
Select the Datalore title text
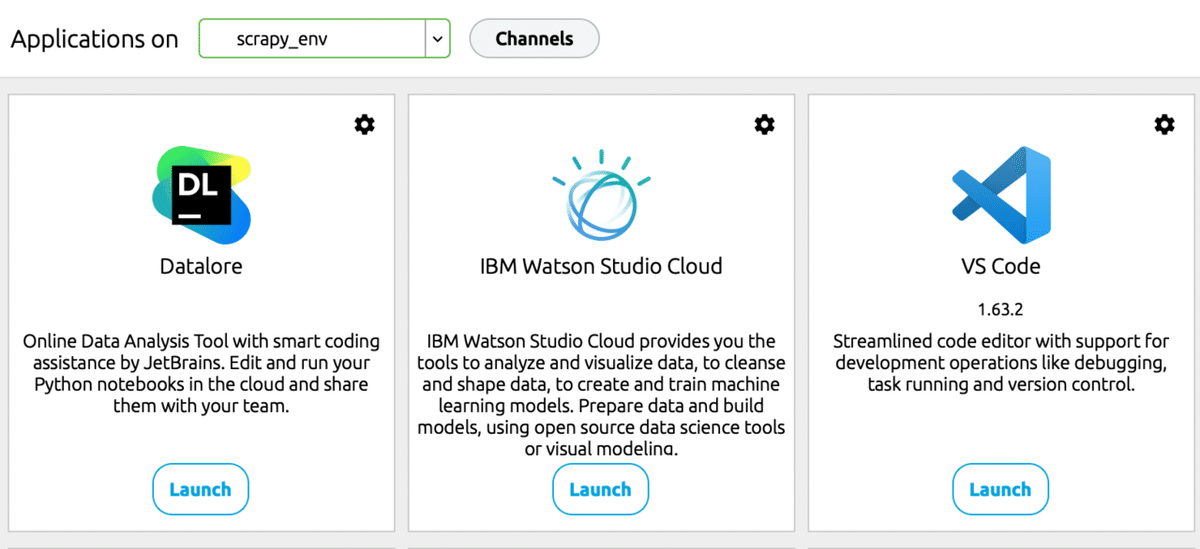pyautogui.click(x=201, y=267)
